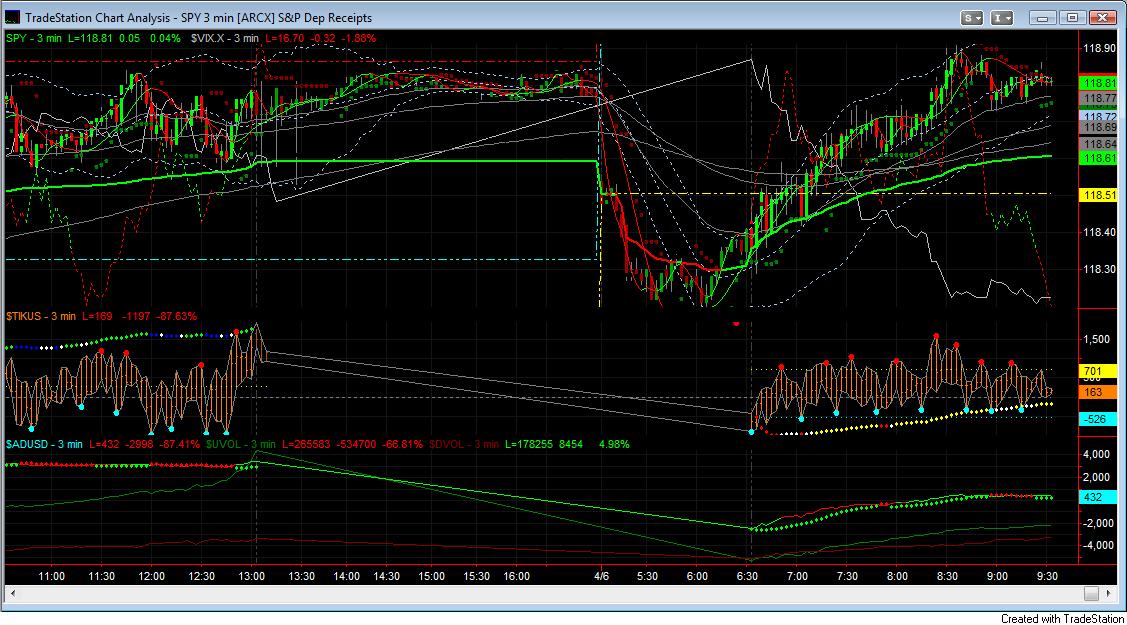1127x625 pixels.
Task: Click the 118.64 price axis marker
Action: [1099, 144]
